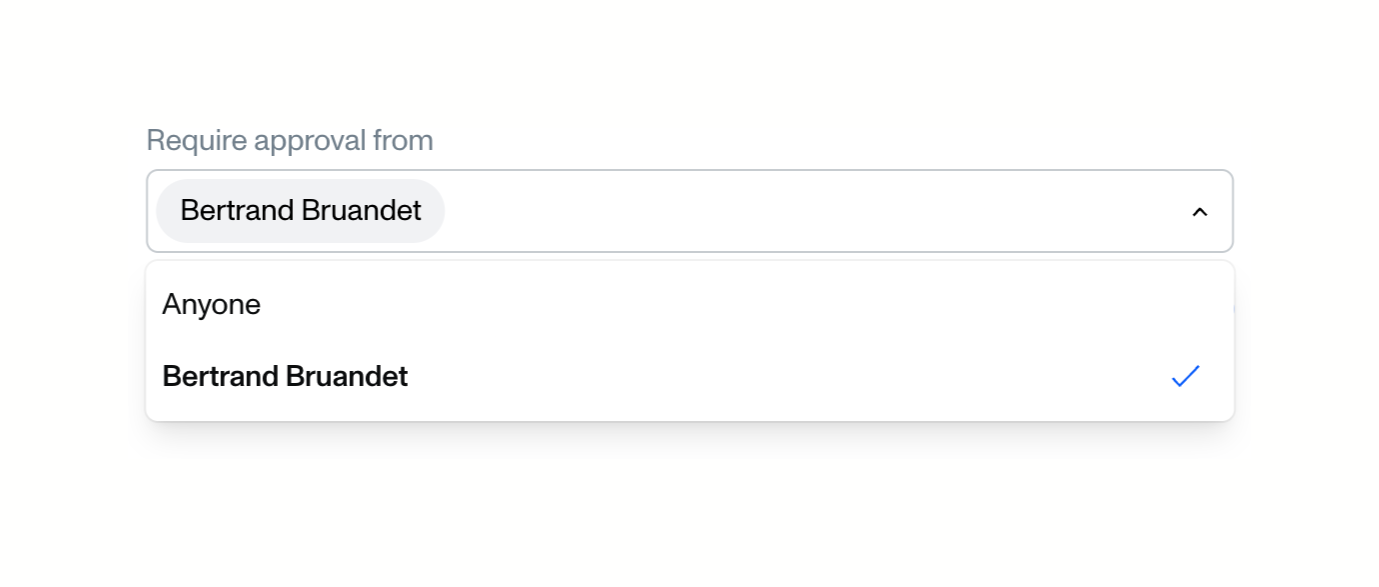Focus the Require approval from select field
The height and width of the screenshot is (587, 1379).
pyautogui.click(x=800, y=211)
